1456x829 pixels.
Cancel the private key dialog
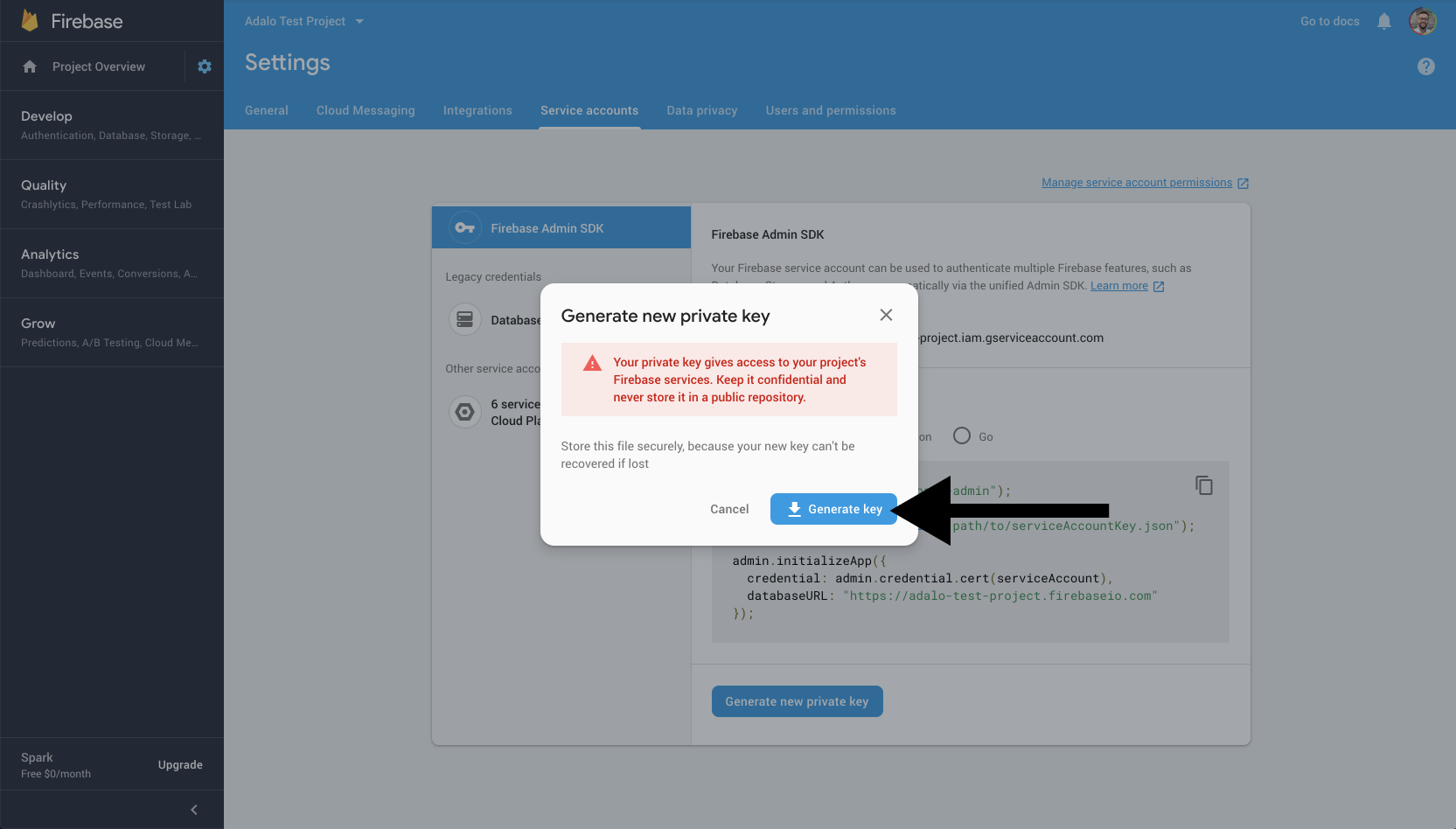pyautogui.click(x=729, y=509)
